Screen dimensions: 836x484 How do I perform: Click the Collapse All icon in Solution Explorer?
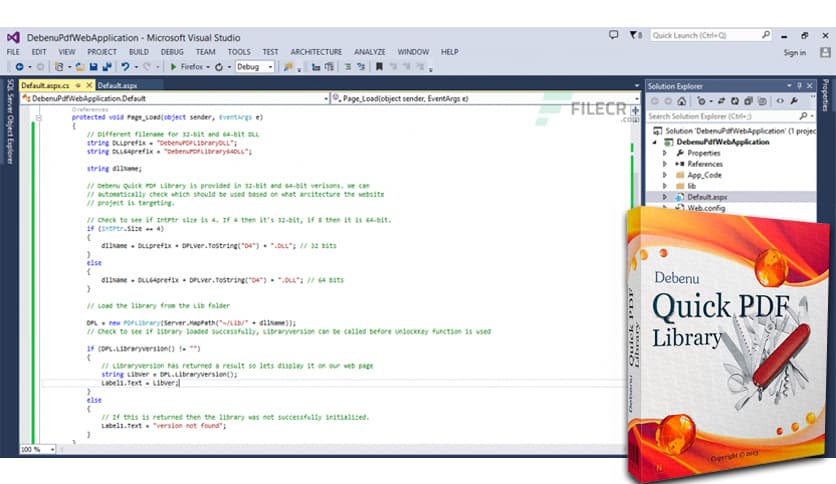pyautogui.click(x=748, y=101)
